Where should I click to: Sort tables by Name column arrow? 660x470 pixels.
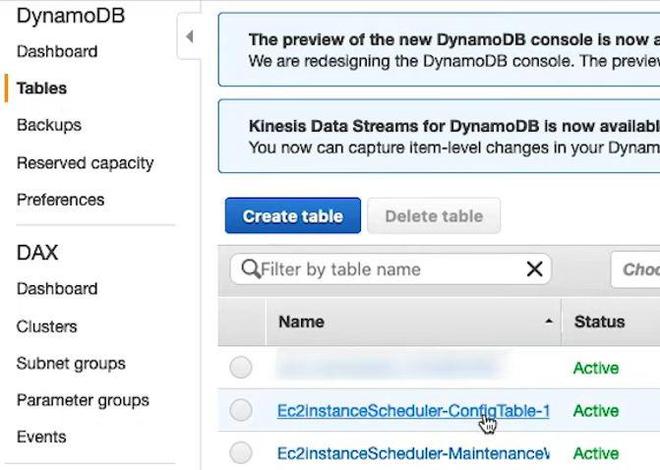pyautogui.click(x=548, y=322)
